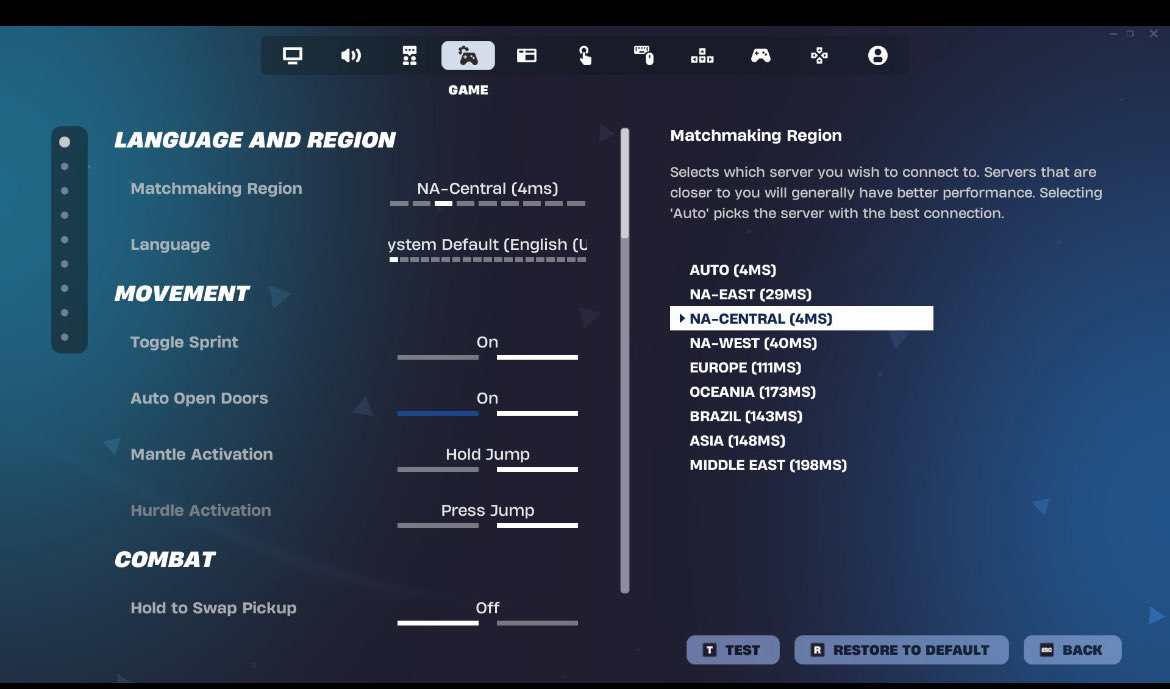1170x689 pixels.
Task: Choose BRAZIL (143MS) region
Action: pos(745,416)
